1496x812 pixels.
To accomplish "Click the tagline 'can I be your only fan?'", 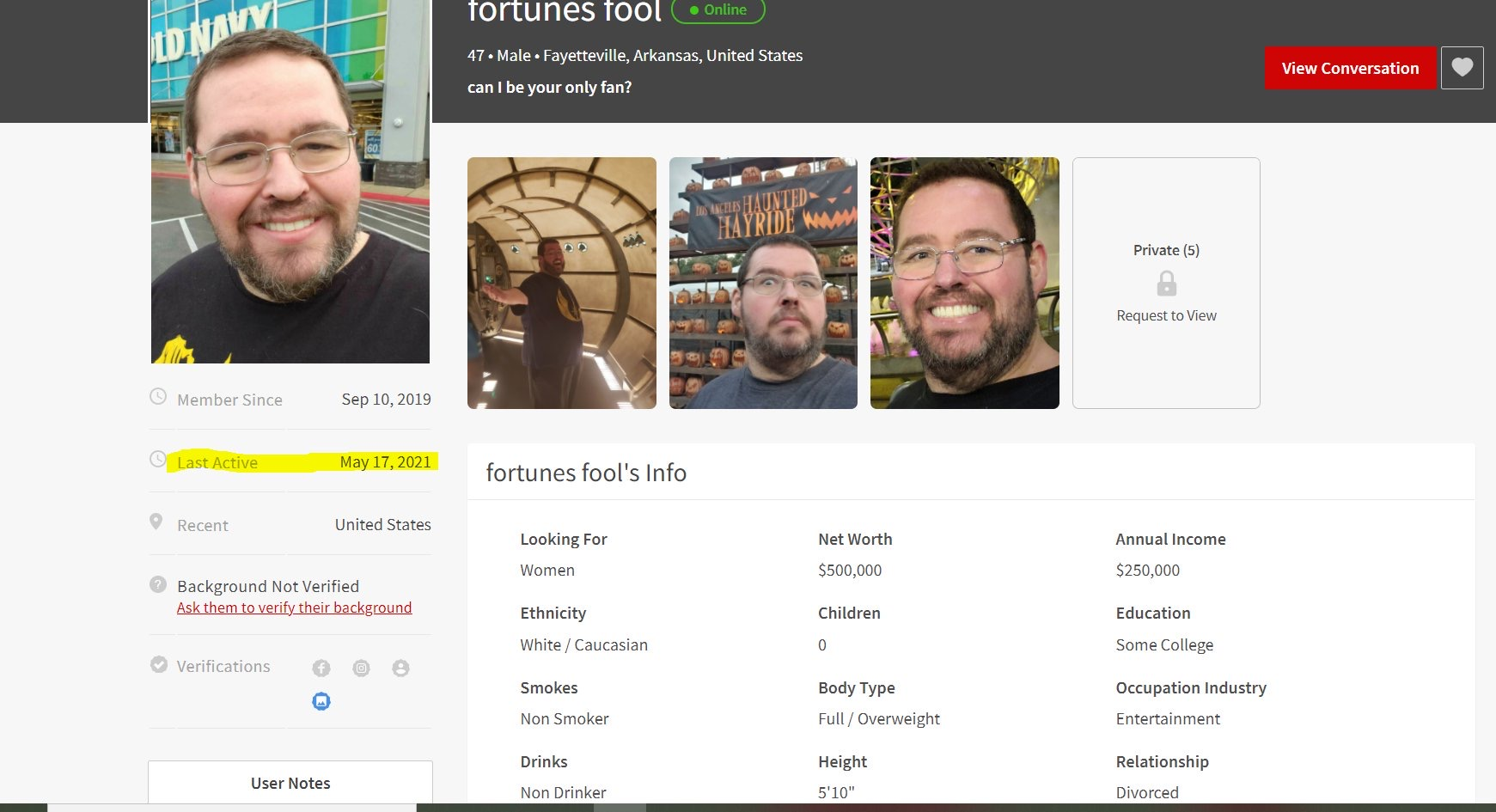I will click(549, 88).
